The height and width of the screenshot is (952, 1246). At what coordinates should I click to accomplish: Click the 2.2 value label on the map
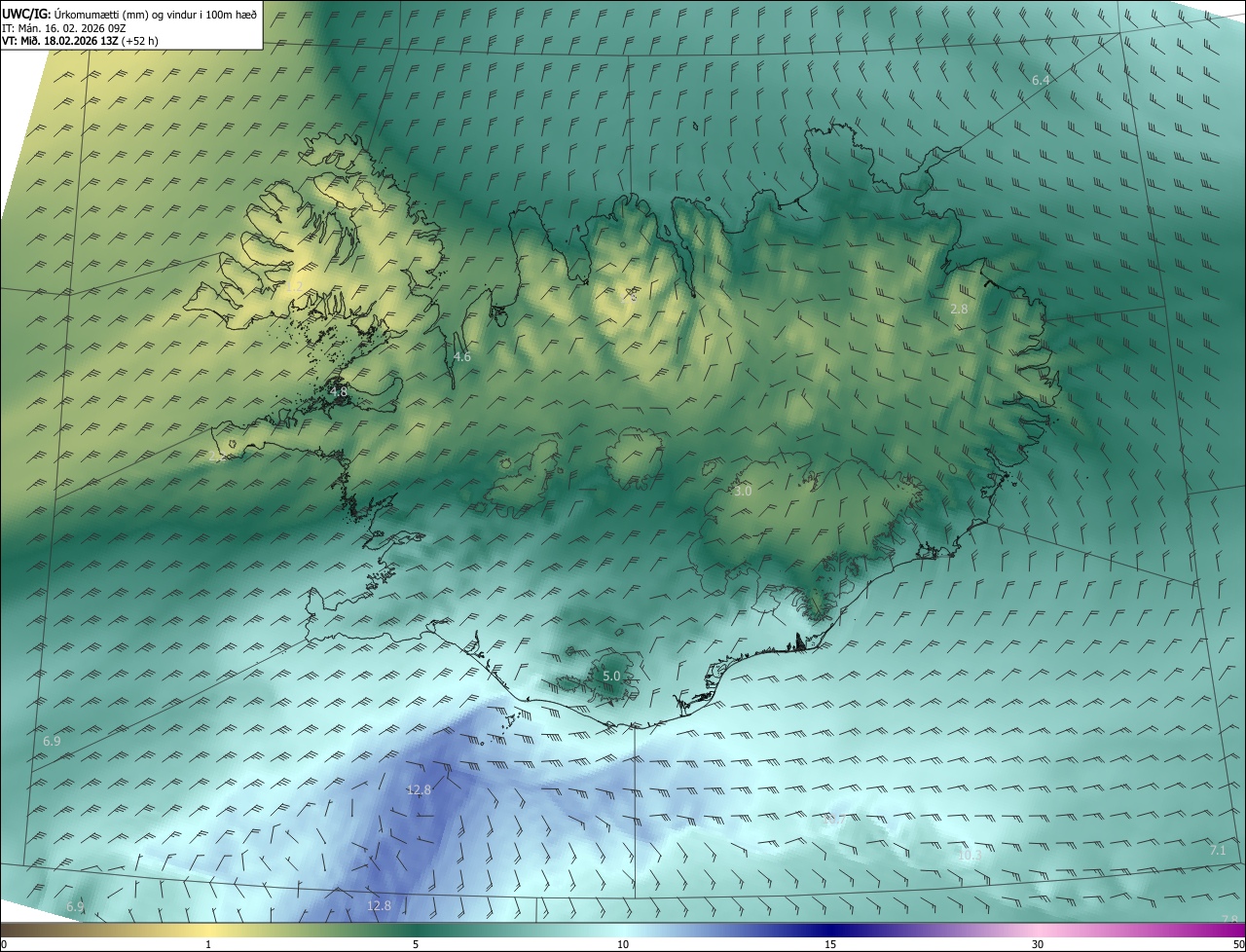[x=218, y=456]
